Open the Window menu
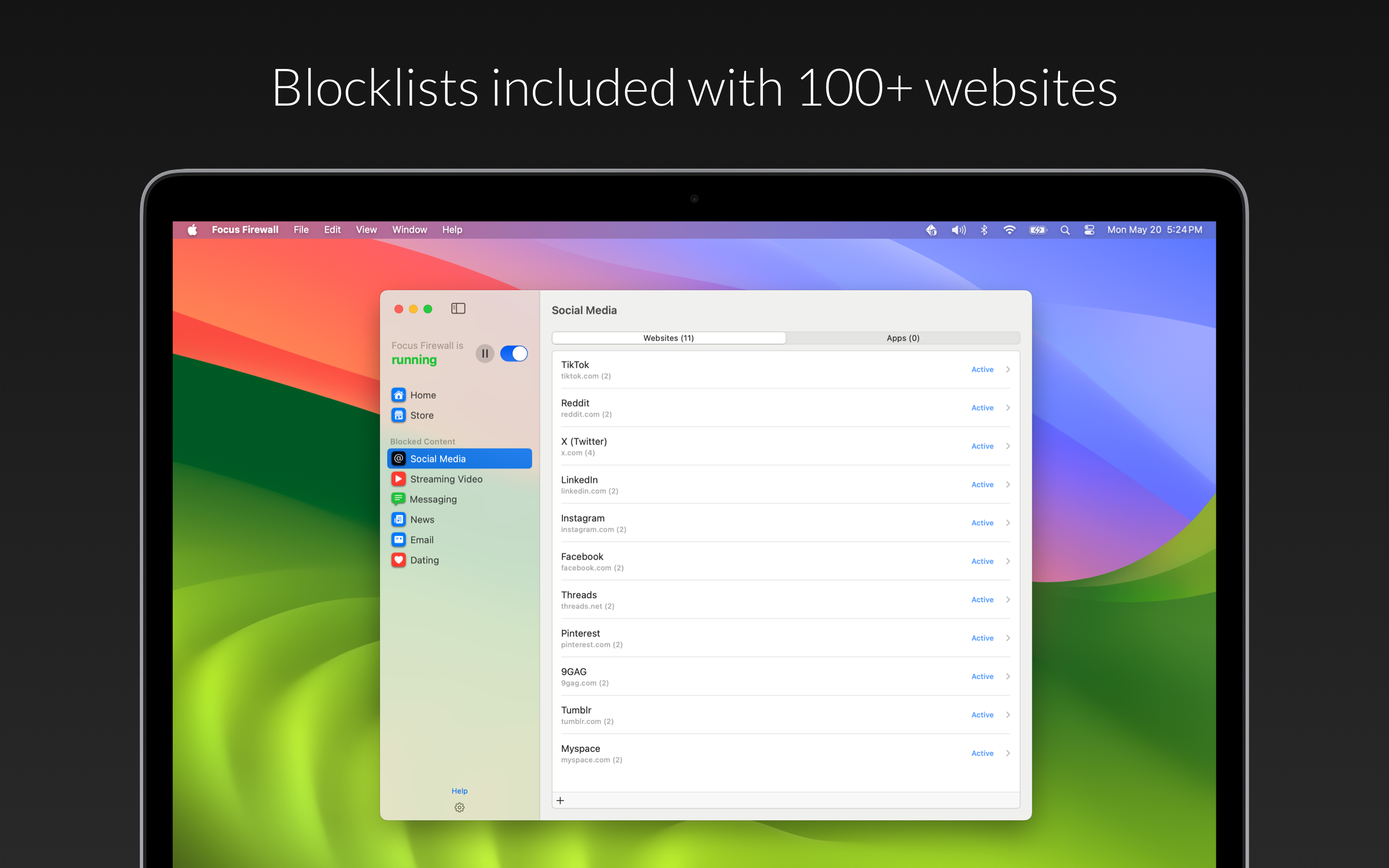This screenshot has width=1389, height=868. pyautogui.click(x=409, y=230)
